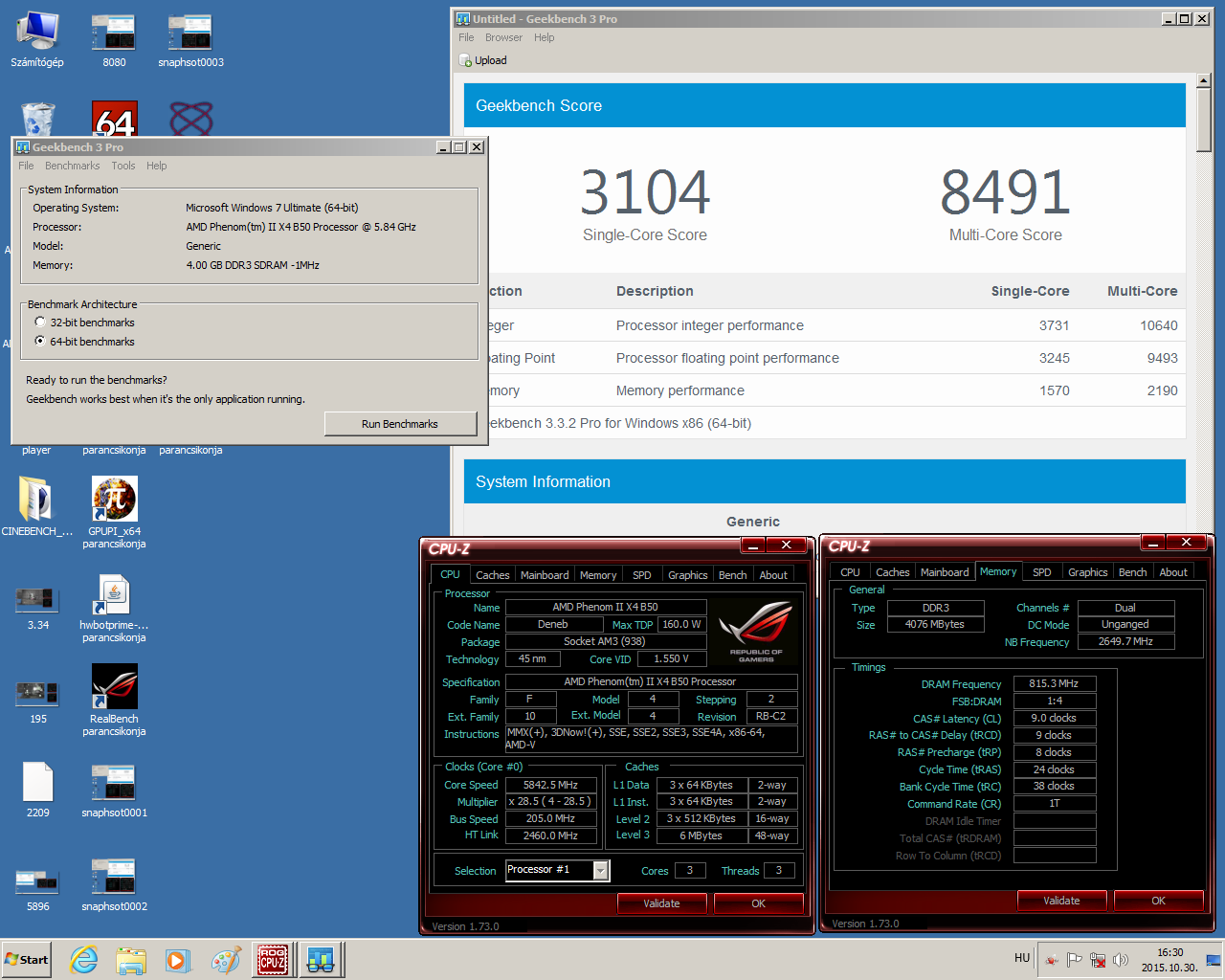Click OK in the left CPU-Z window
The height and width of the screenshot is (980, 1225).
point(758,903)
